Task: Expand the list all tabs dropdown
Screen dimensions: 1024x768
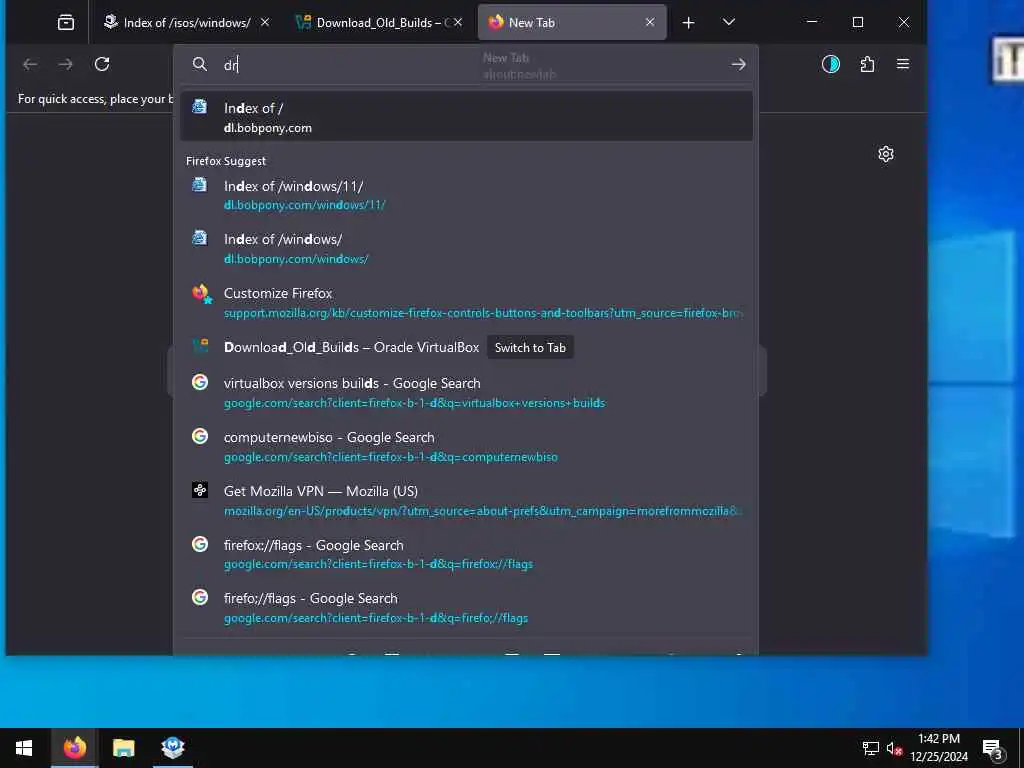Action: 729,22
